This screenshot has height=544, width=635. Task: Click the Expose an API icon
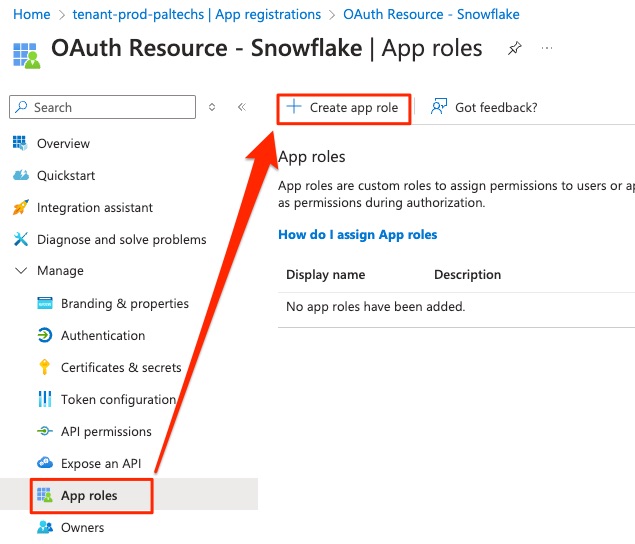pyautogui.click(x=44, y=463)
